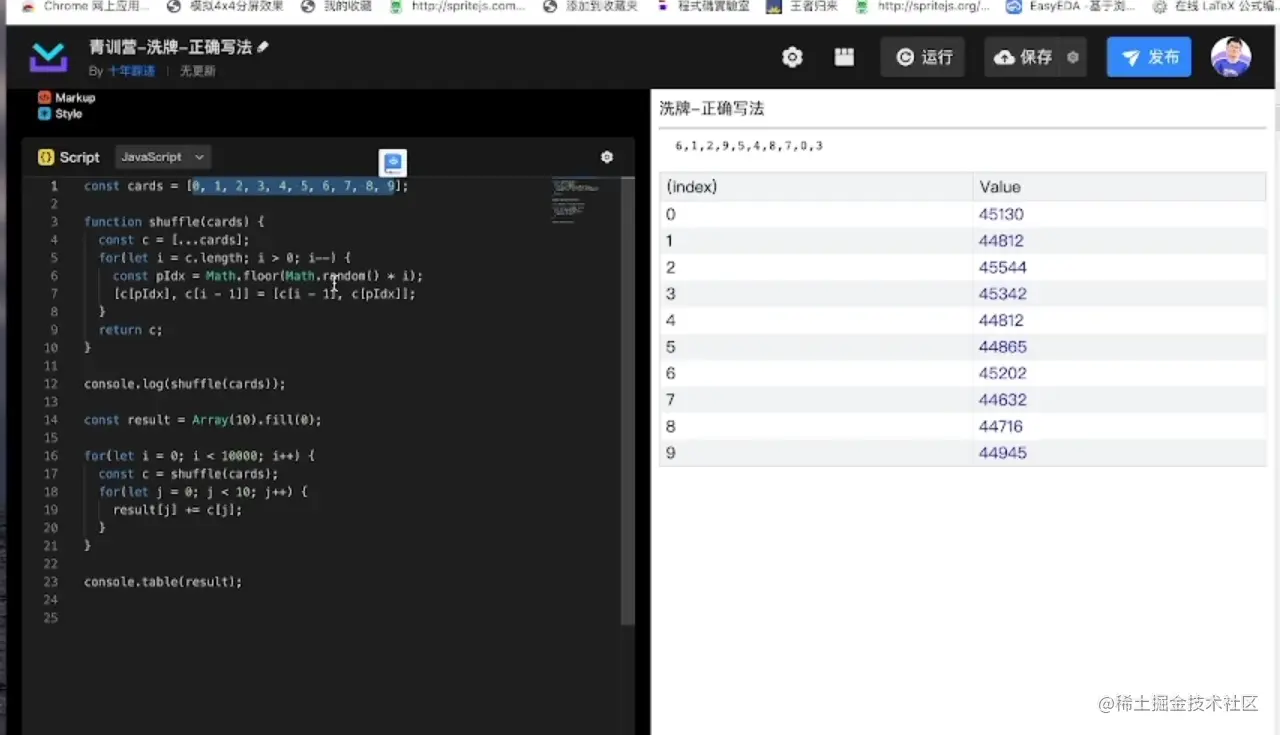Click the line 'const result = Array(10).fill(0);'
The image size is (1280, 735).
[203, 420]
